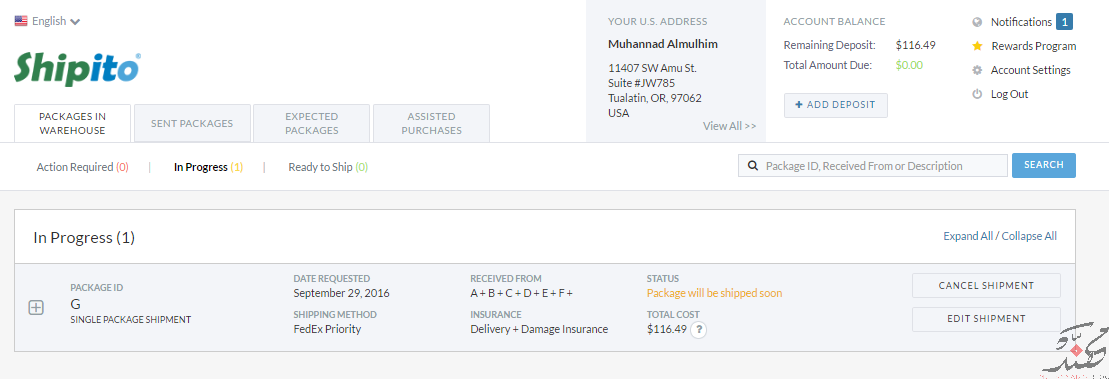Click the package search input field
The width and height of the screenshot is (1109, 379).
(873, 165)
